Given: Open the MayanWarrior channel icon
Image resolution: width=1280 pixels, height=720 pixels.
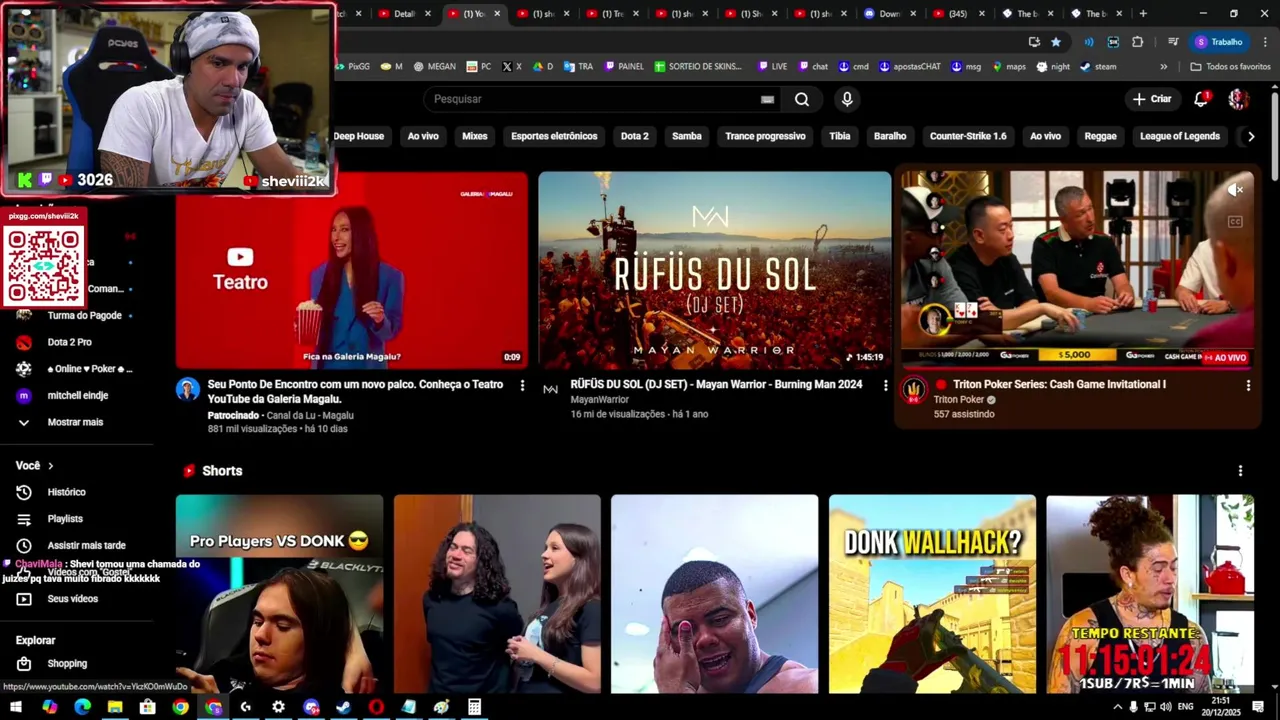Looking at the screenshot, I should [x=550, y=389].
